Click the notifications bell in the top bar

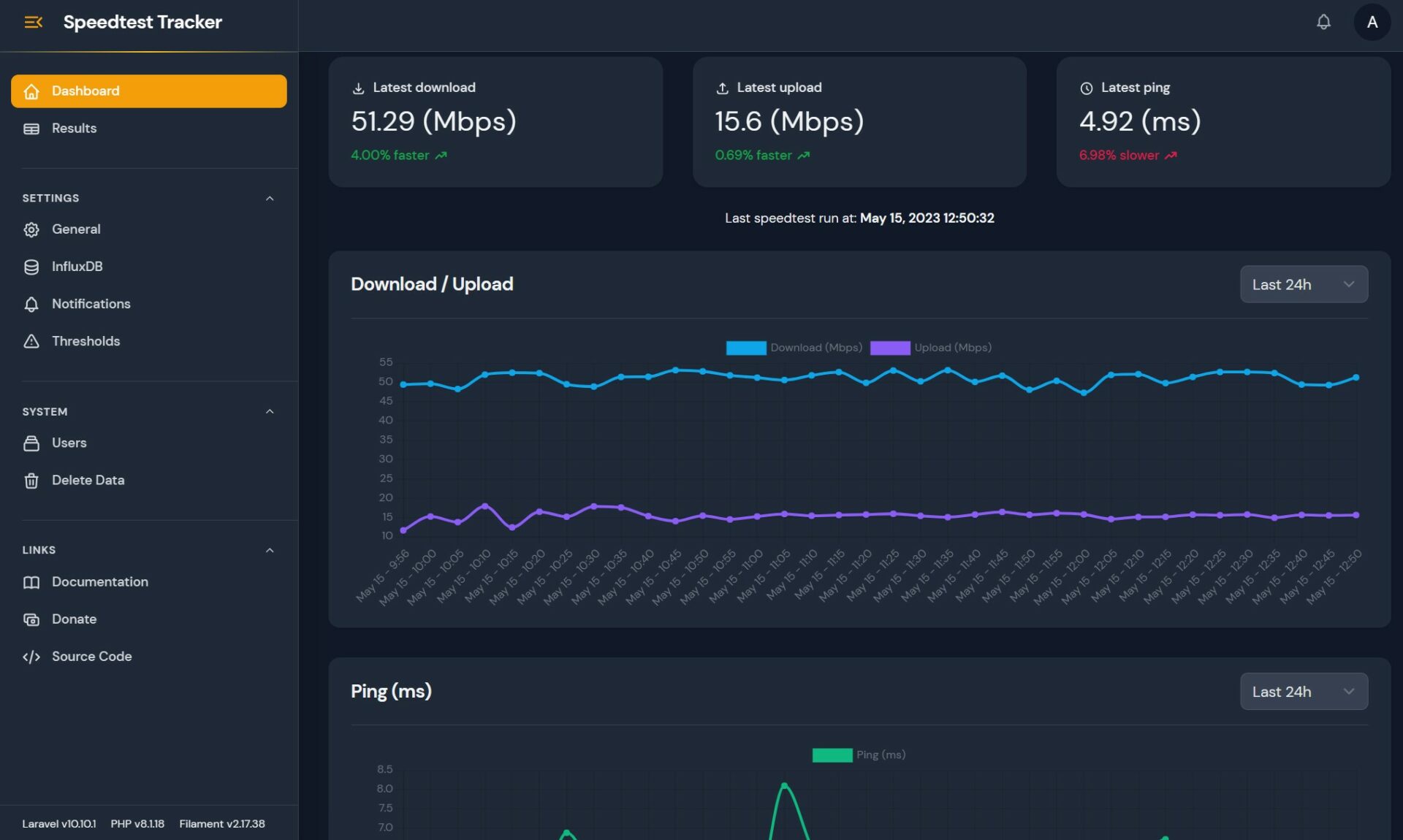tap(1323, 22)
